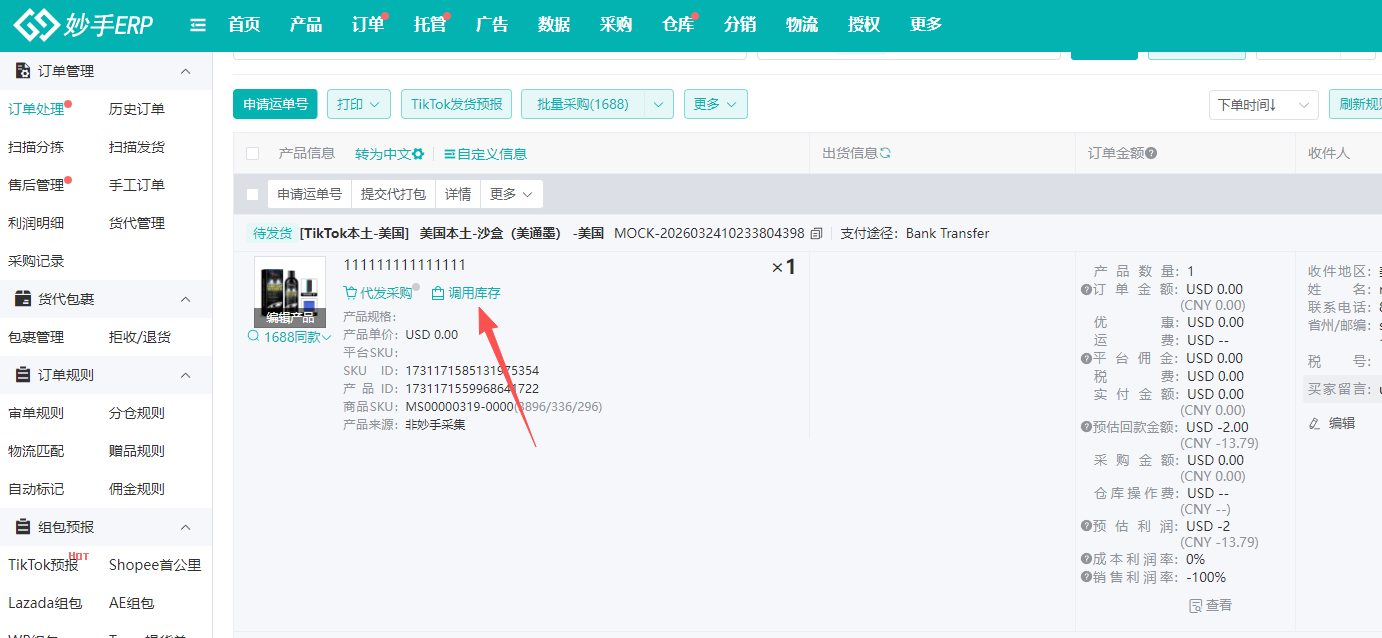
Task: Open 包裹管理 in sidebar
Action: (x=36, y=337)
